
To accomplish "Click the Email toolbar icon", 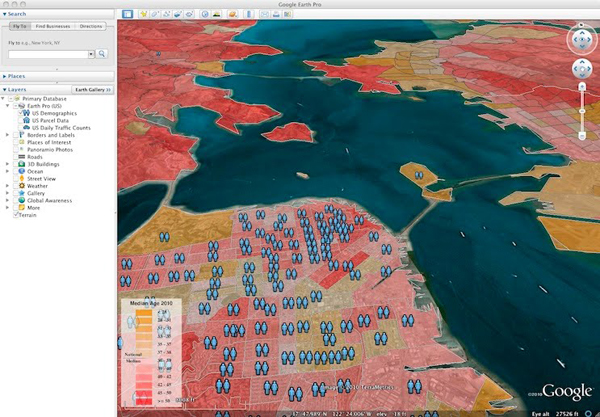I will click(264, 14).
